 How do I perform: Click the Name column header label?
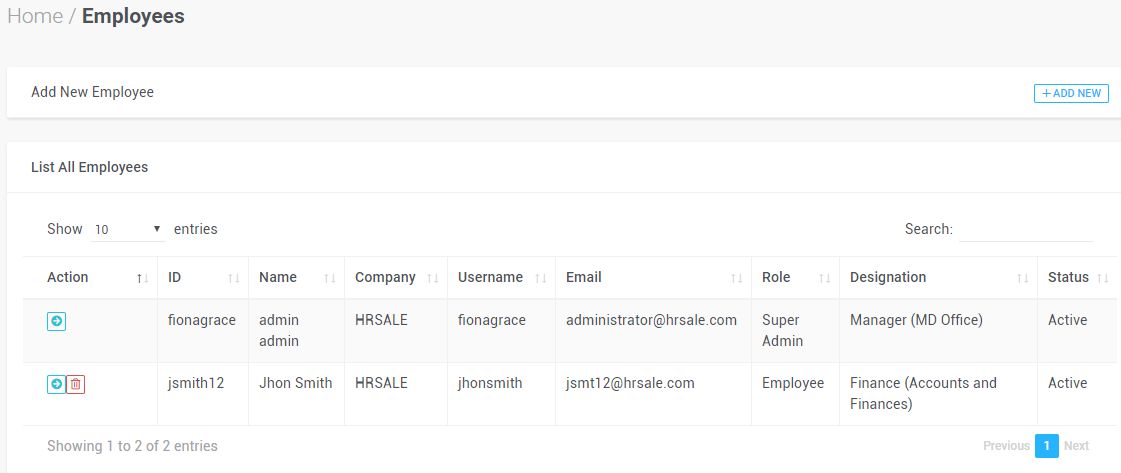tap(278, 277)
